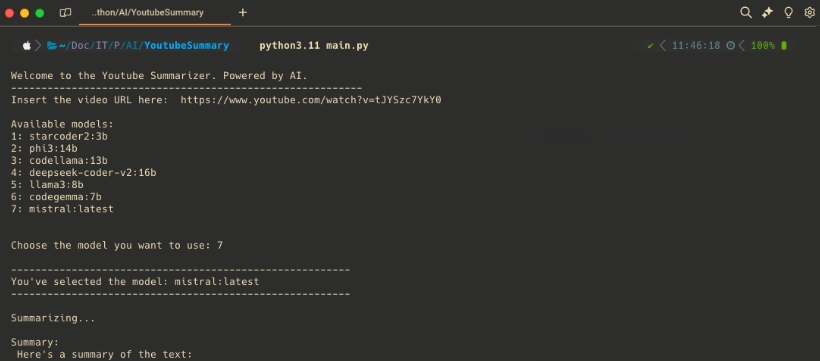Open a new tab with plus button

[x=243, y=13]
